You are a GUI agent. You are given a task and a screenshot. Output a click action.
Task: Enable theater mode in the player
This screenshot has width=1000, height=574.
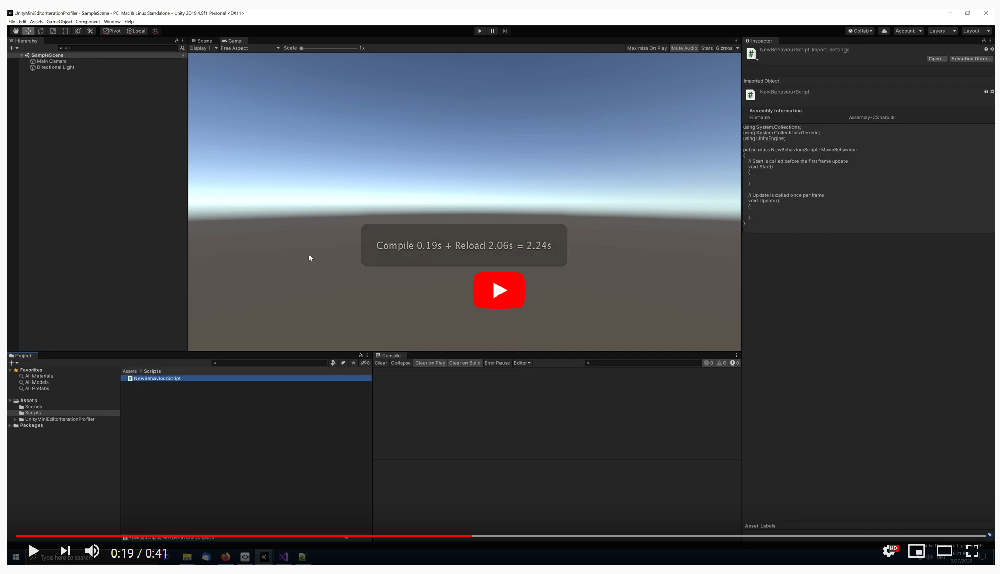coord(944,551)
